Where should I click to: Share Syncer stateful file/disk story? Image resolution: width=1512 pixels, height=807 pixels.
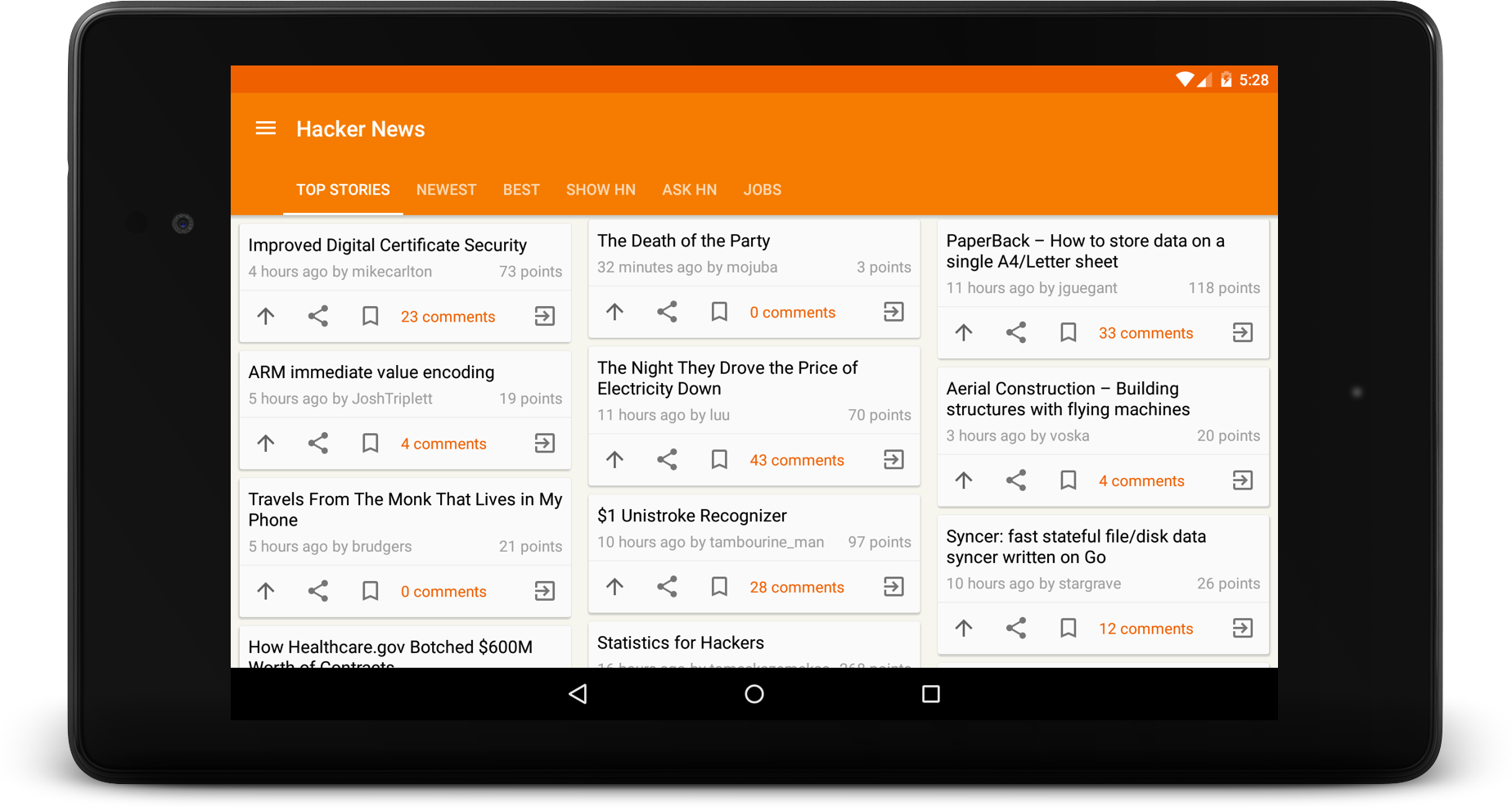pyautogui.click(x=1016, y=628)
